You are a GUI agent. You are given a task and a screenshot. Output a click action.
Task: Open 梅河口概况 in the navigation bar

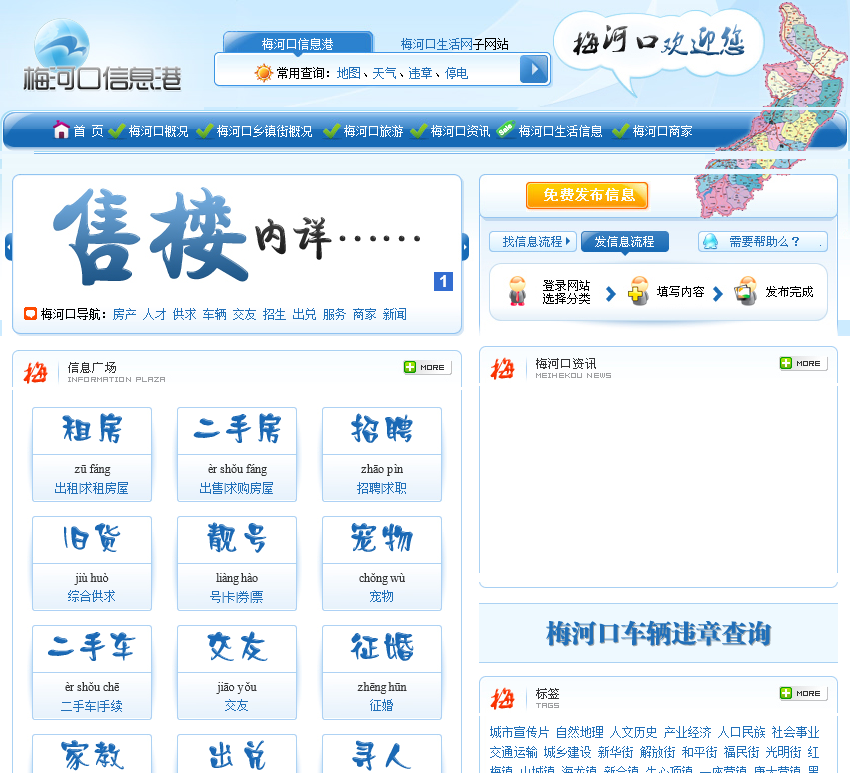[x=158, y=131]
